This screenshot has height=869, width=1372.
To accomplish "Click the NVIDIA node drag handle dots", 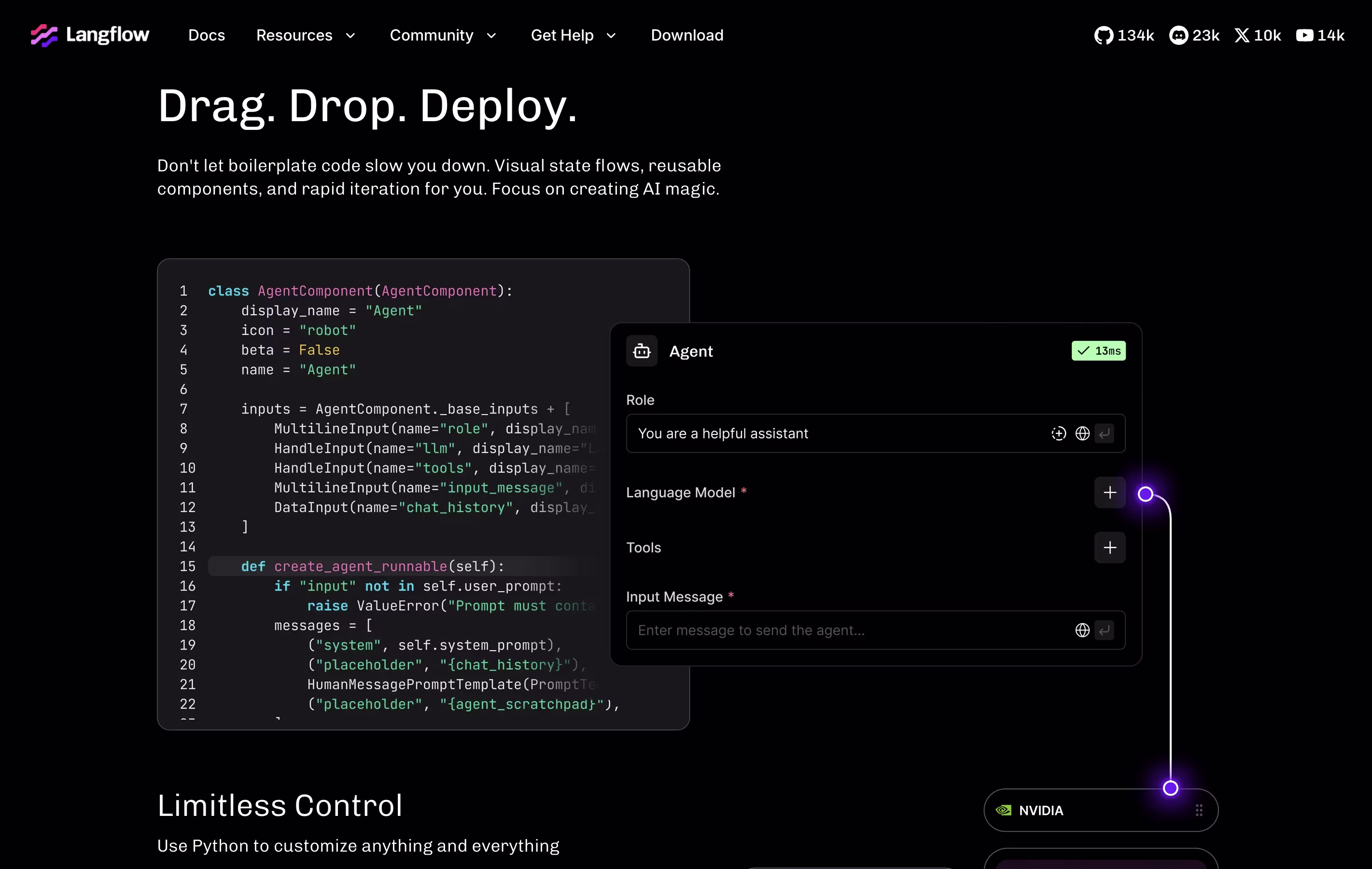I will pyautogui.click(x=1199, y=810).
